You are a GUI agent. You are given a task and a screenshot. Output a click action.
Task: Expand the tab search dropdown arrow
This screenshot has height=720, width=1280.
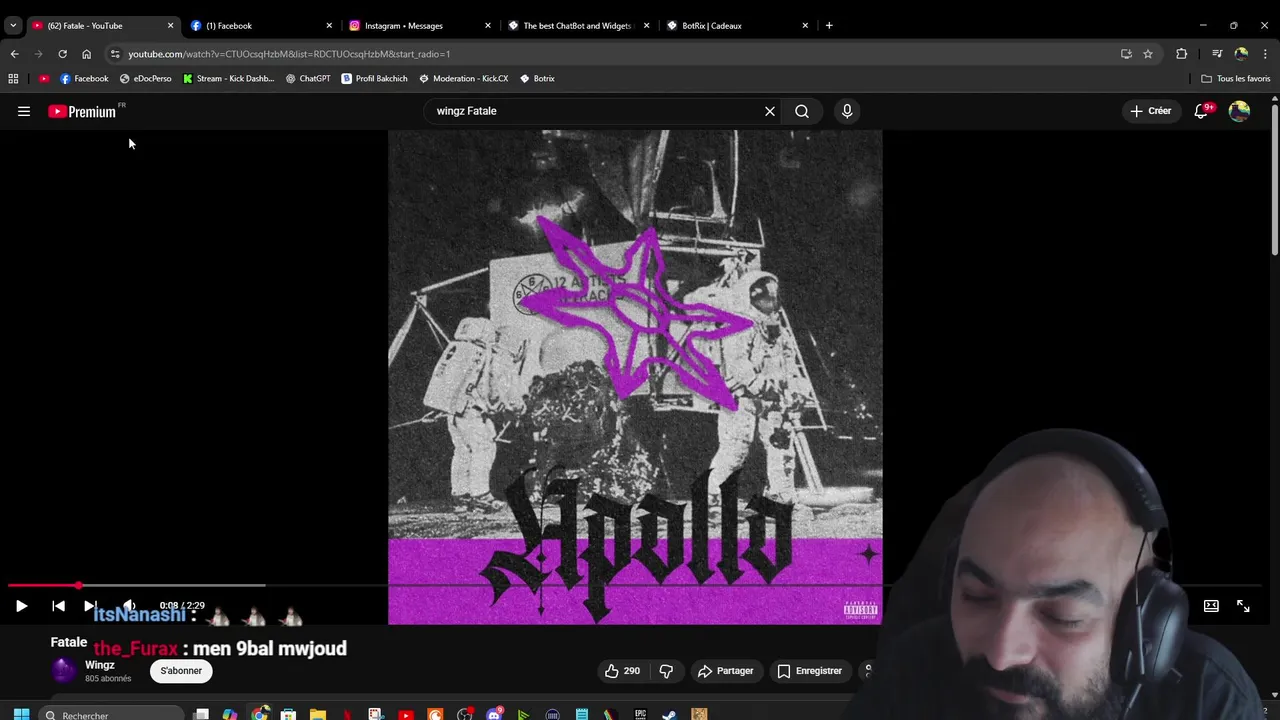tap(13, 25)
